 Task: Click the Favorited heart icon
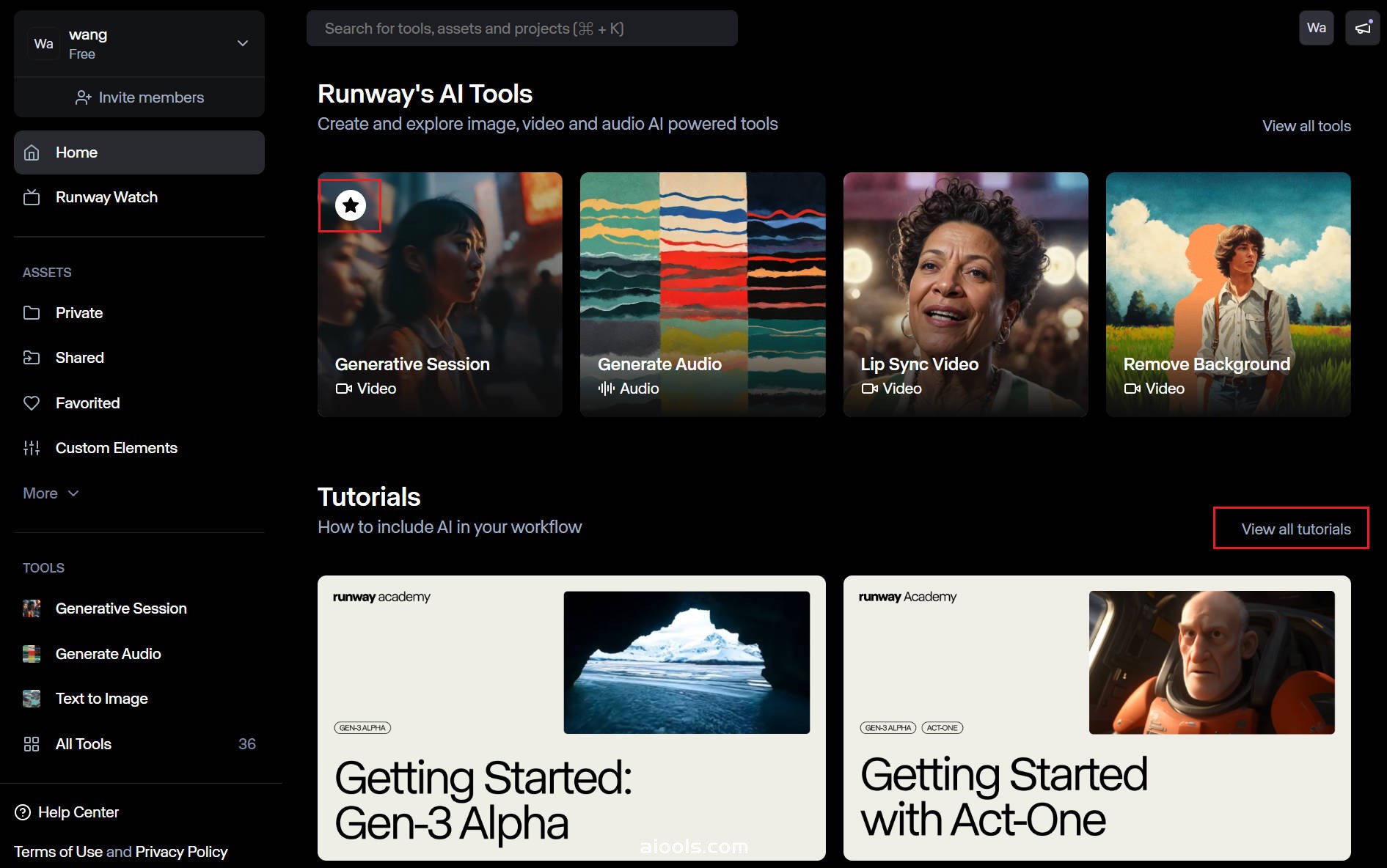(32, 403)
